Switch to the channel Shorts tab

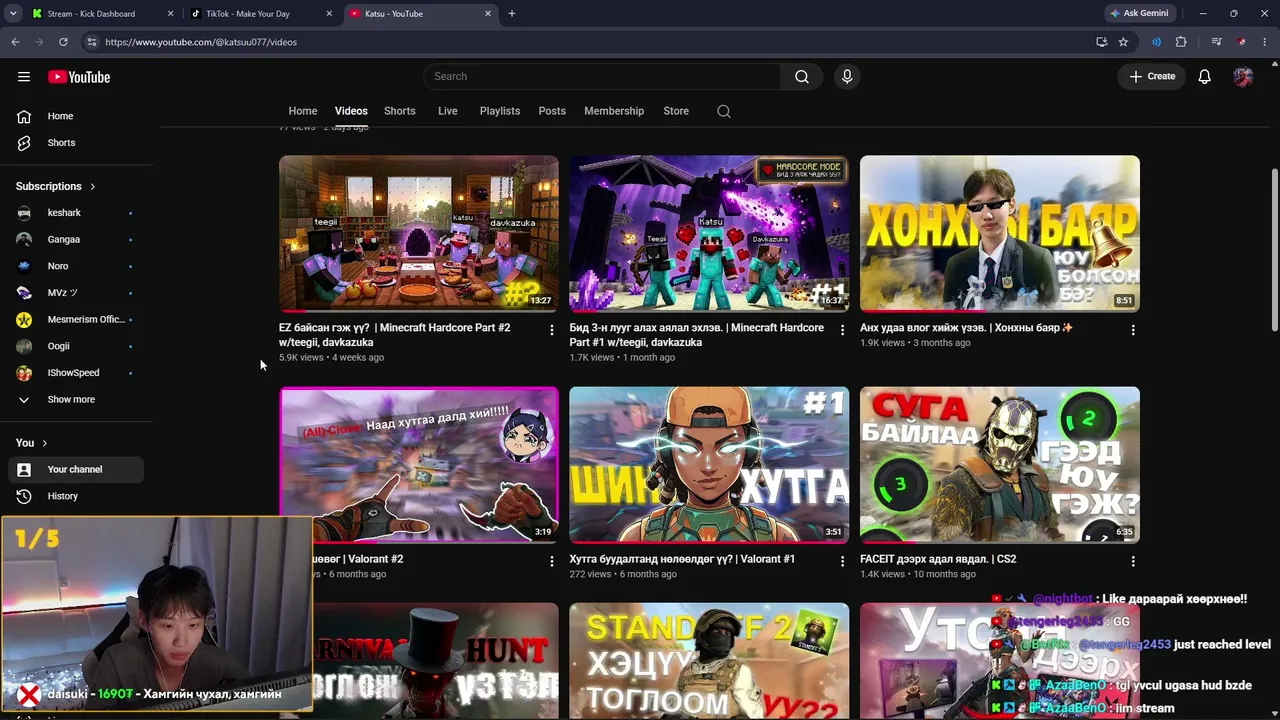point(400,111)
